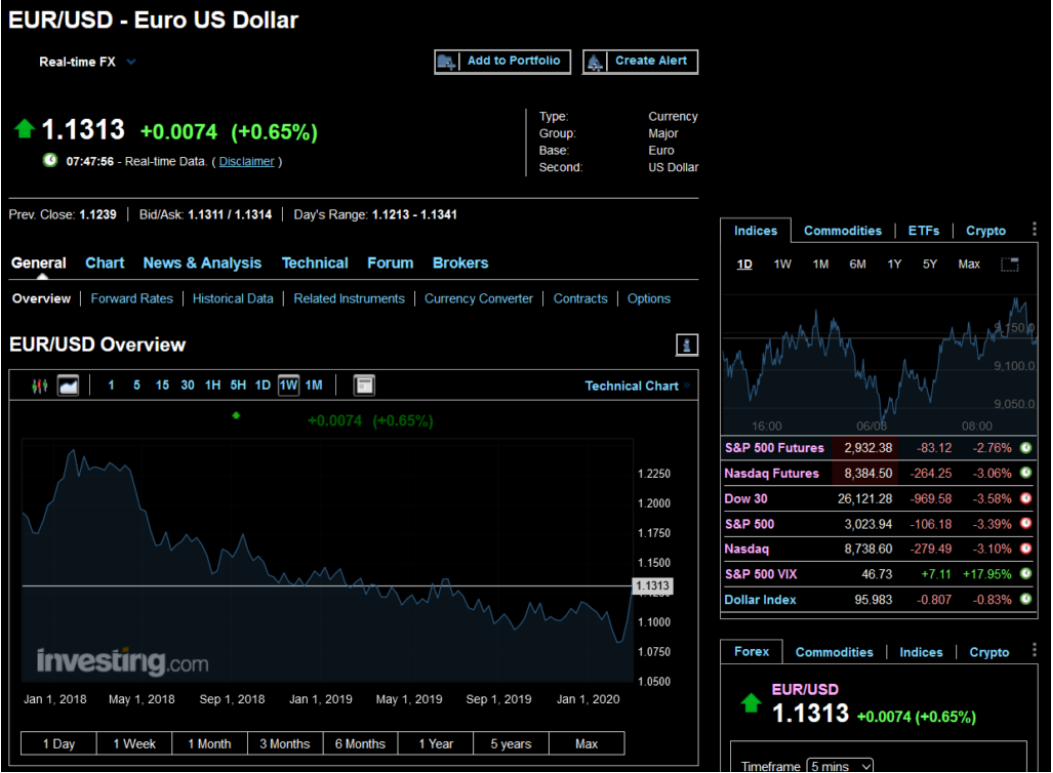Set chart range to 3 Months
The image size is (1053, 773).
point(285,743)
